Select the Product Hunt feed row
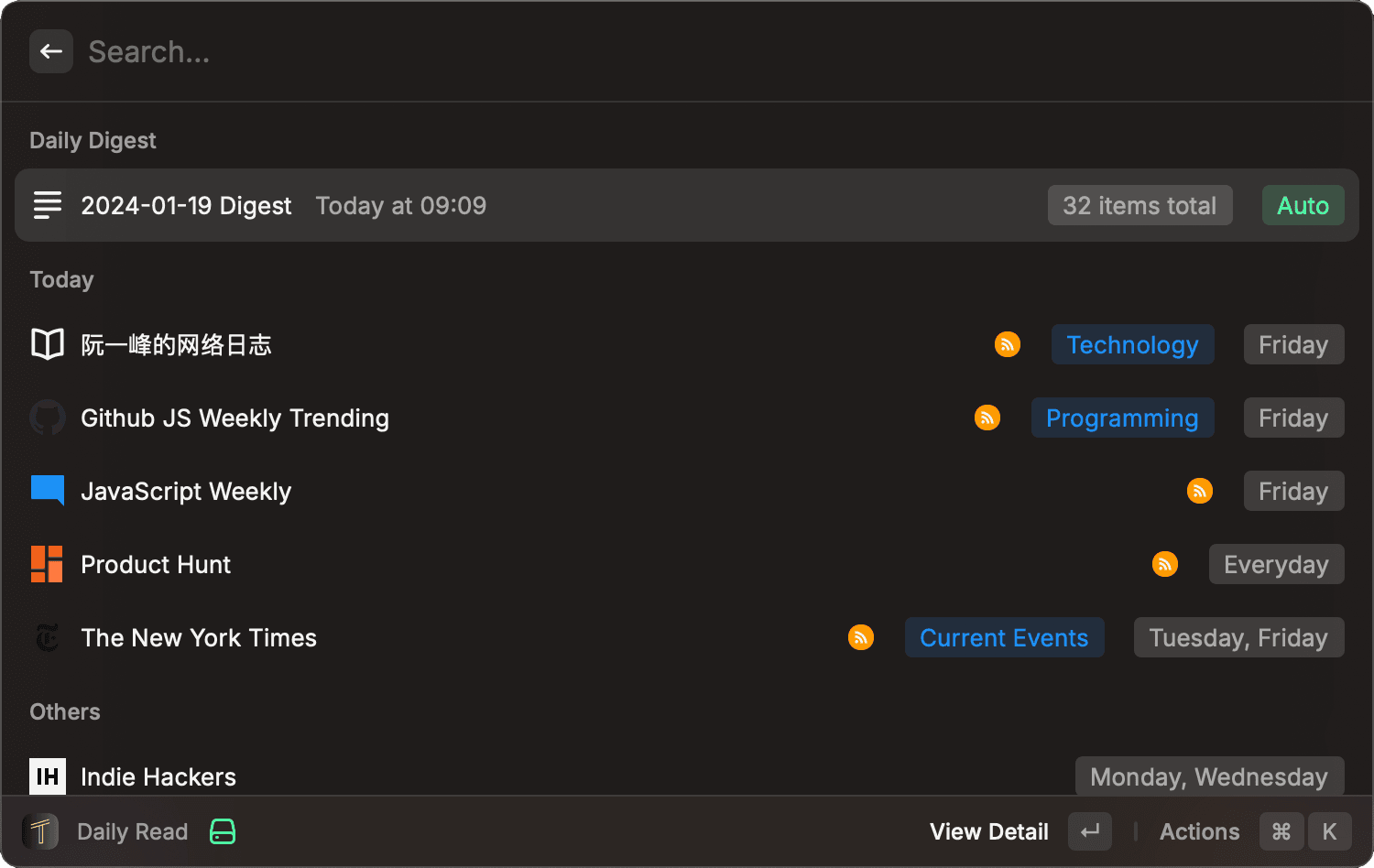The height and width of the screenshot is (868, 1374). 156,564
